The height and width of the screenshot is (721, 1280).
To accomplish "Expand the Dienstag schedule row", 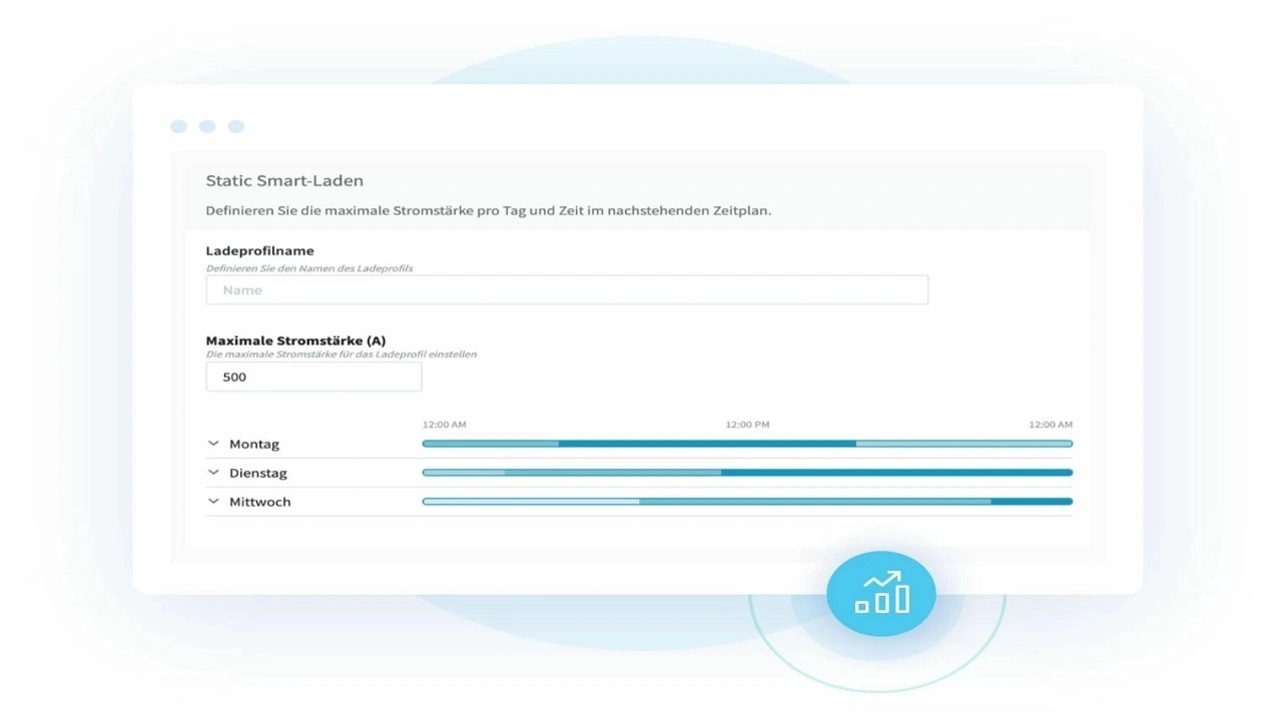I will pos(213,473).
